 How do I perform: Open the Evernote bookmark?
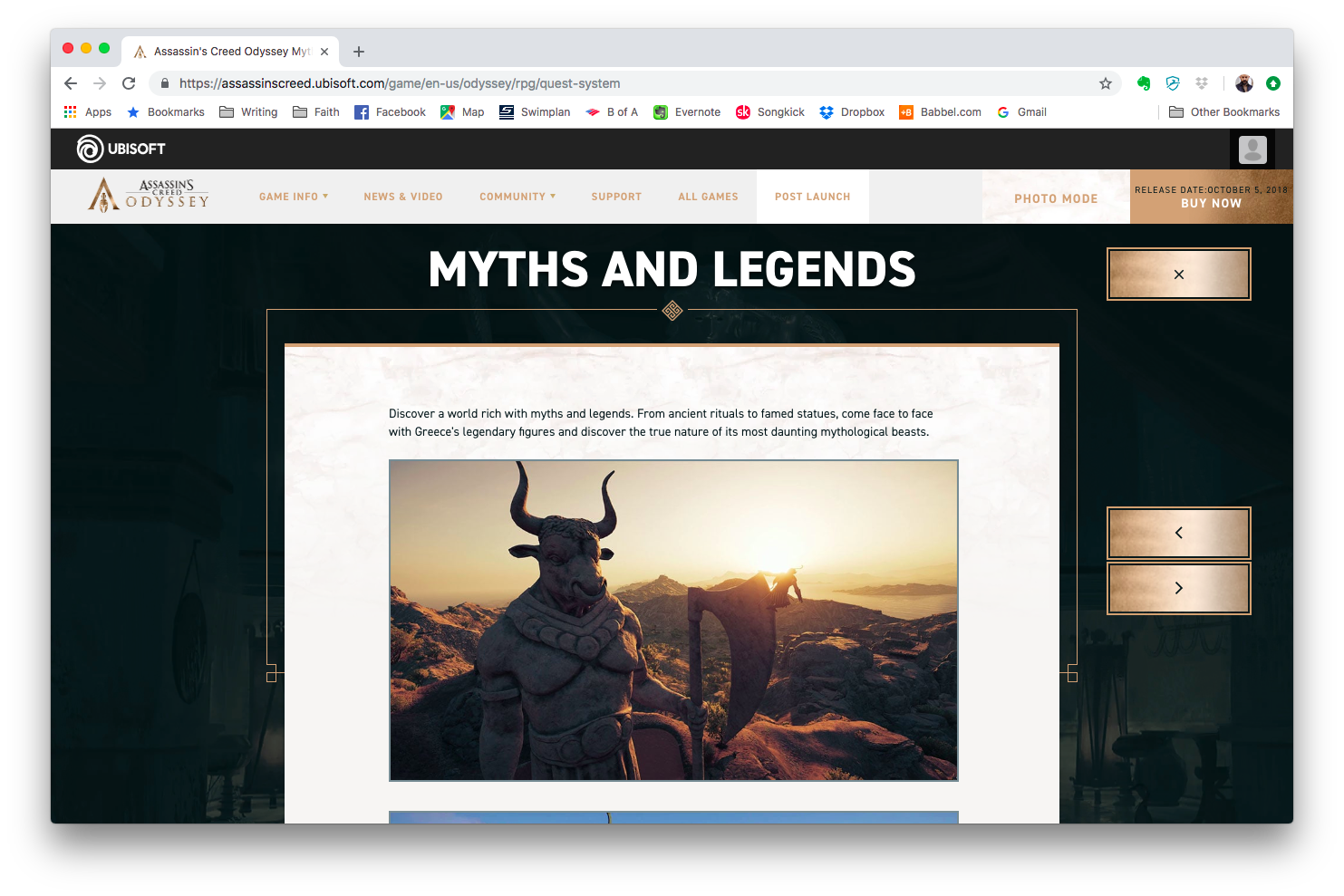(687, 112)
